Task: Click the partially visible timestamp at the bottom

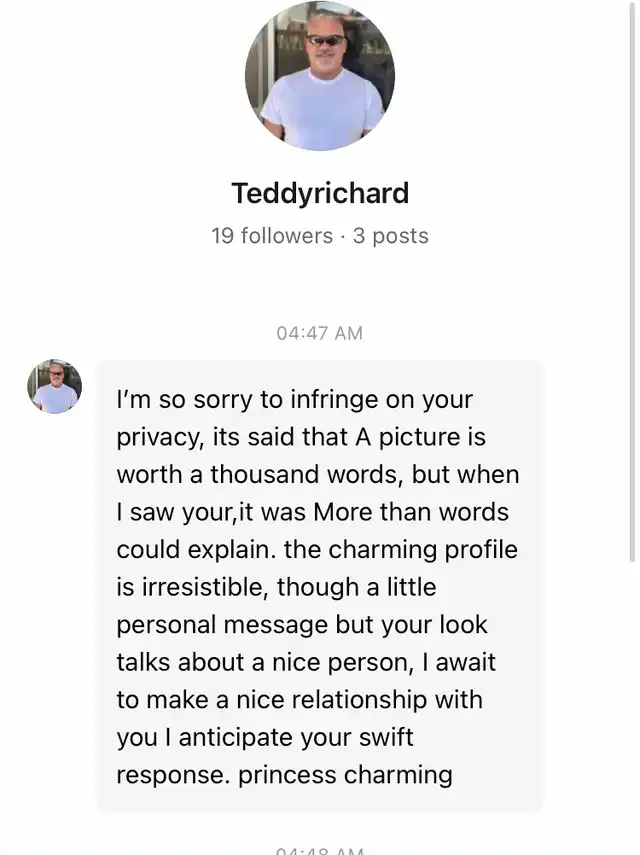Action: point(320,850)
